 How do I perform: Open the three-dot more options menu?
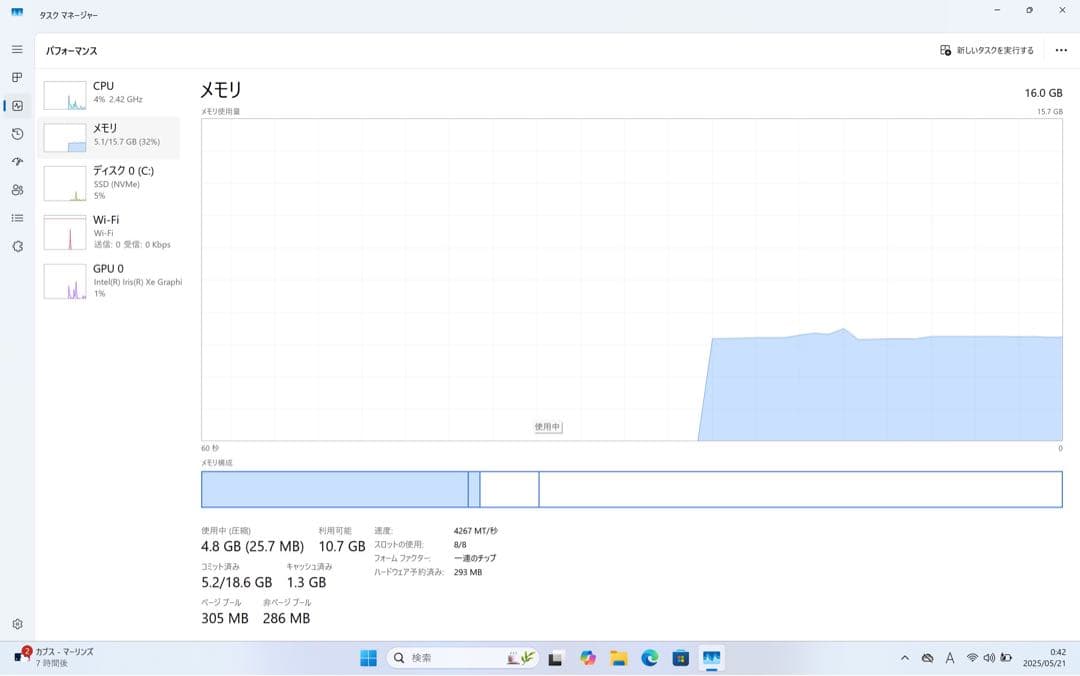click(x=1061, y=50)
